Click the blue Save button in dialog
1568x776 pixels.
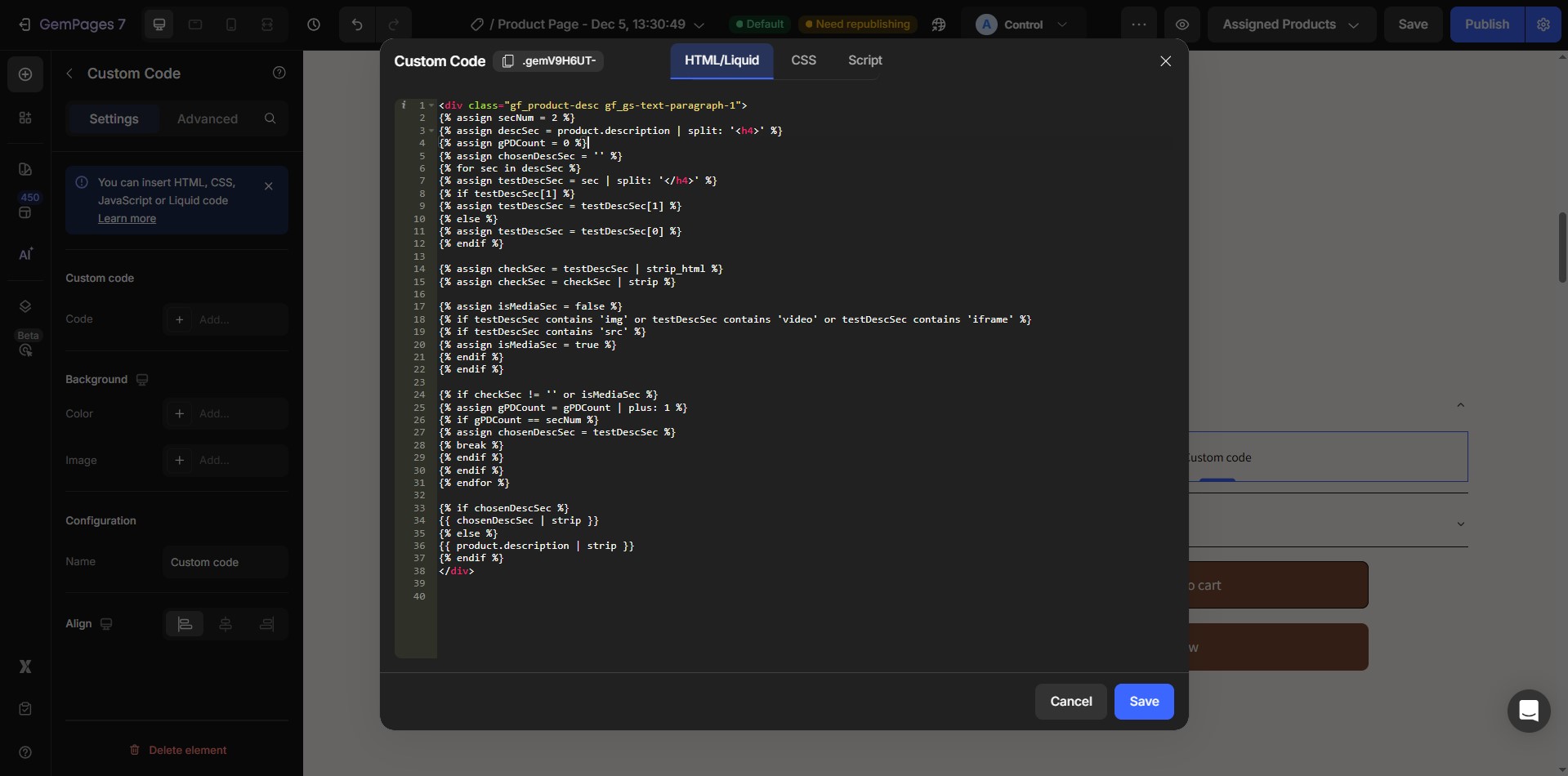tap(1143, 702)
